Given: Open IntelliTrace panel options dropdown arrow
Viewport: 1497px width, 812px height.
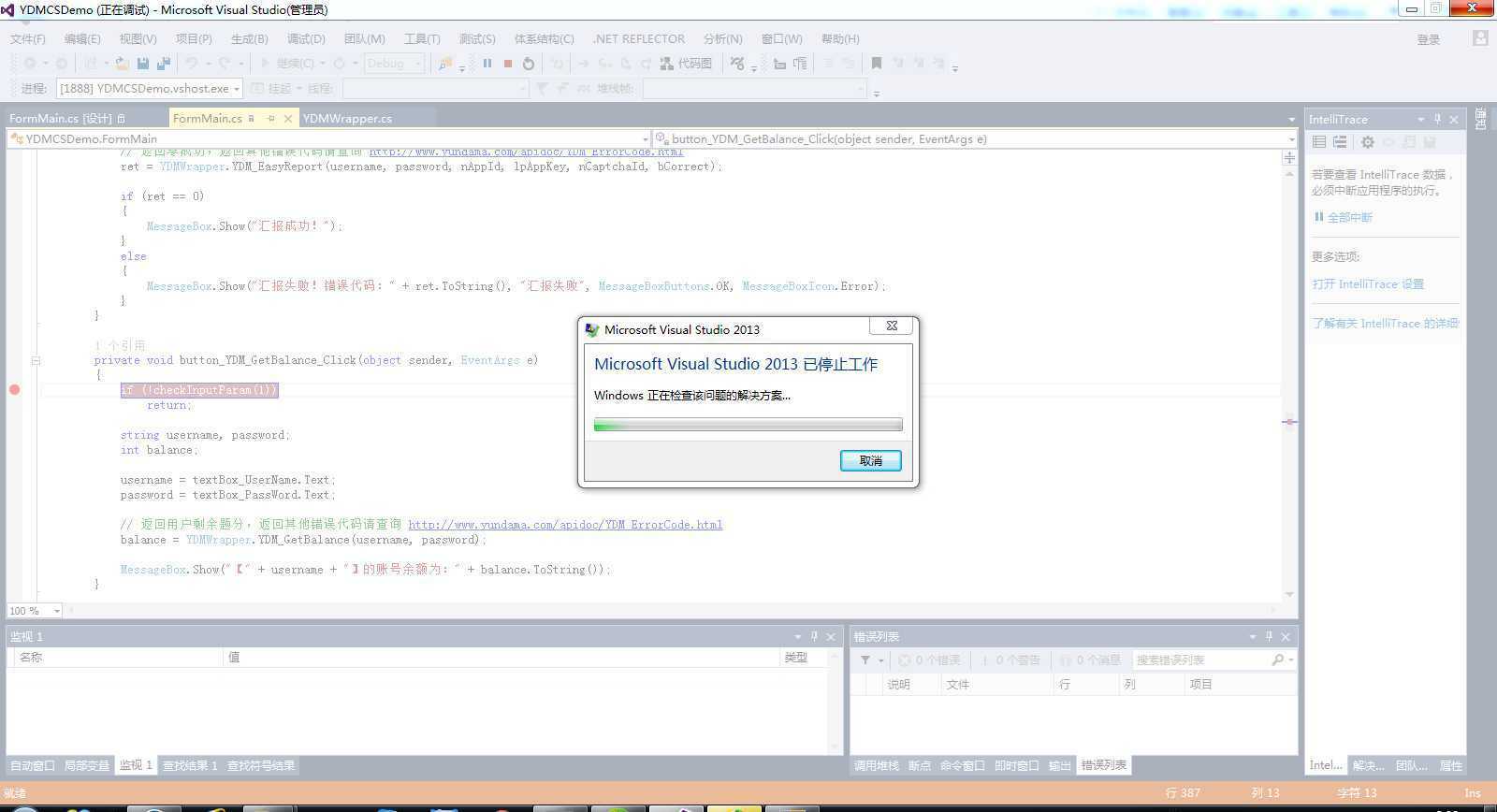Looking at the screenshot, I should pyautogui.click(x=1420, y=120).
